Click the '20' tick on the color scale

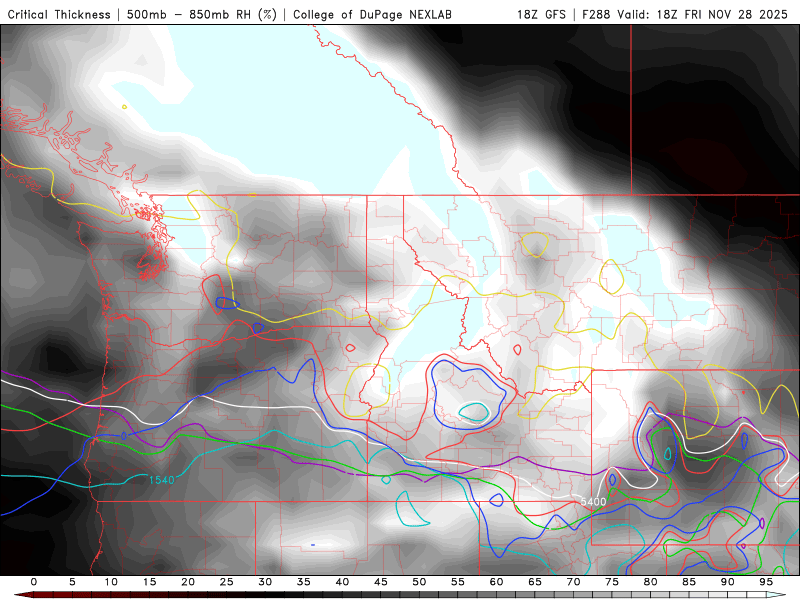pyautogui.click(x=188, y=582)
